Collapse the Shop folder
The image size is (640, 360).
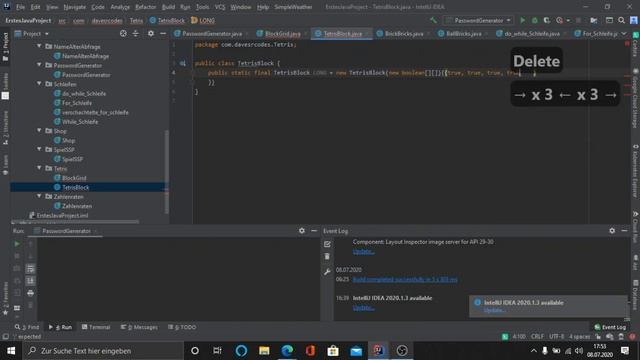point(39,131)
